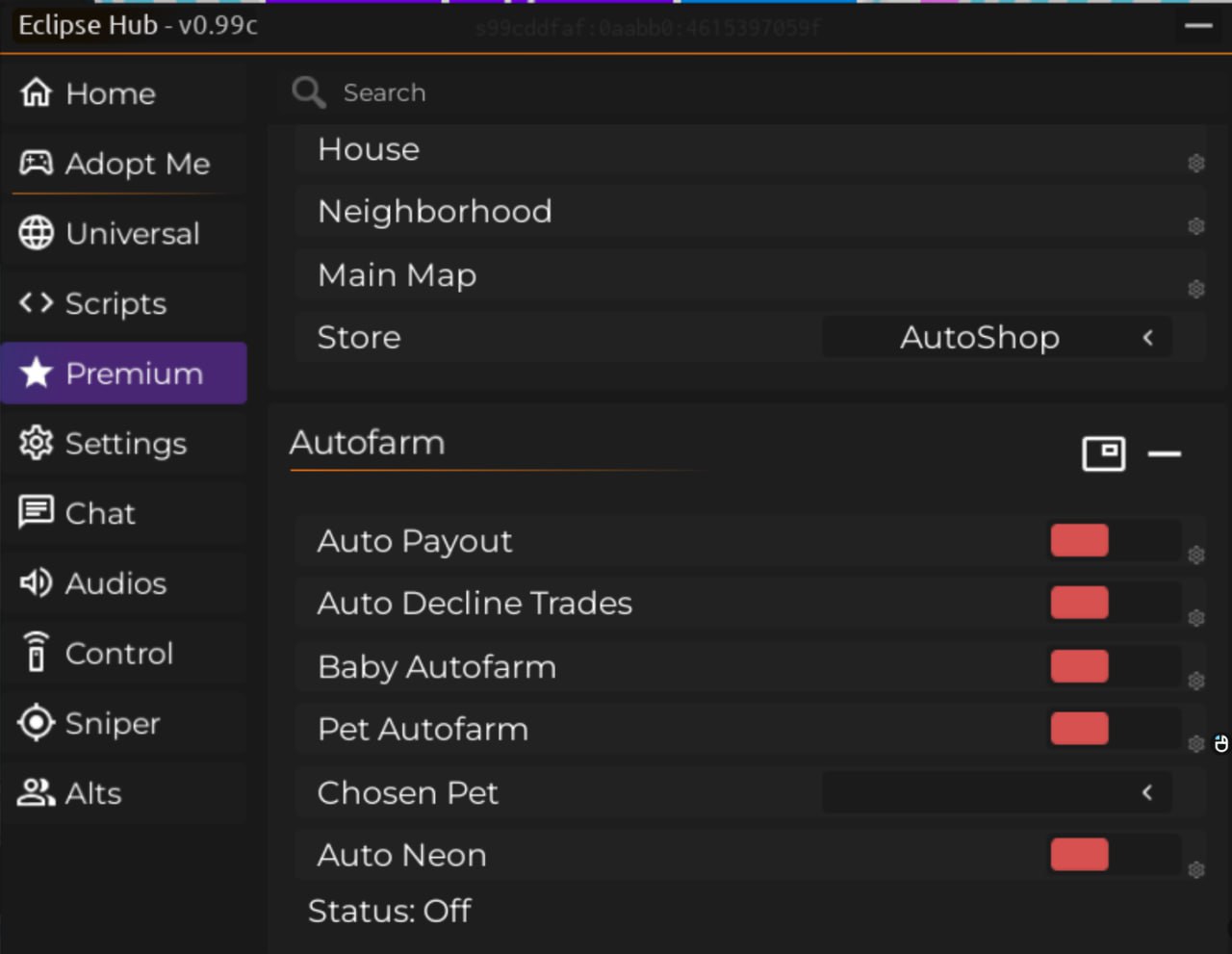Open Auto Decline Trades gear icon
Image resolution: width=1232 pixels, height=954 pixels.
(1196, 618)
